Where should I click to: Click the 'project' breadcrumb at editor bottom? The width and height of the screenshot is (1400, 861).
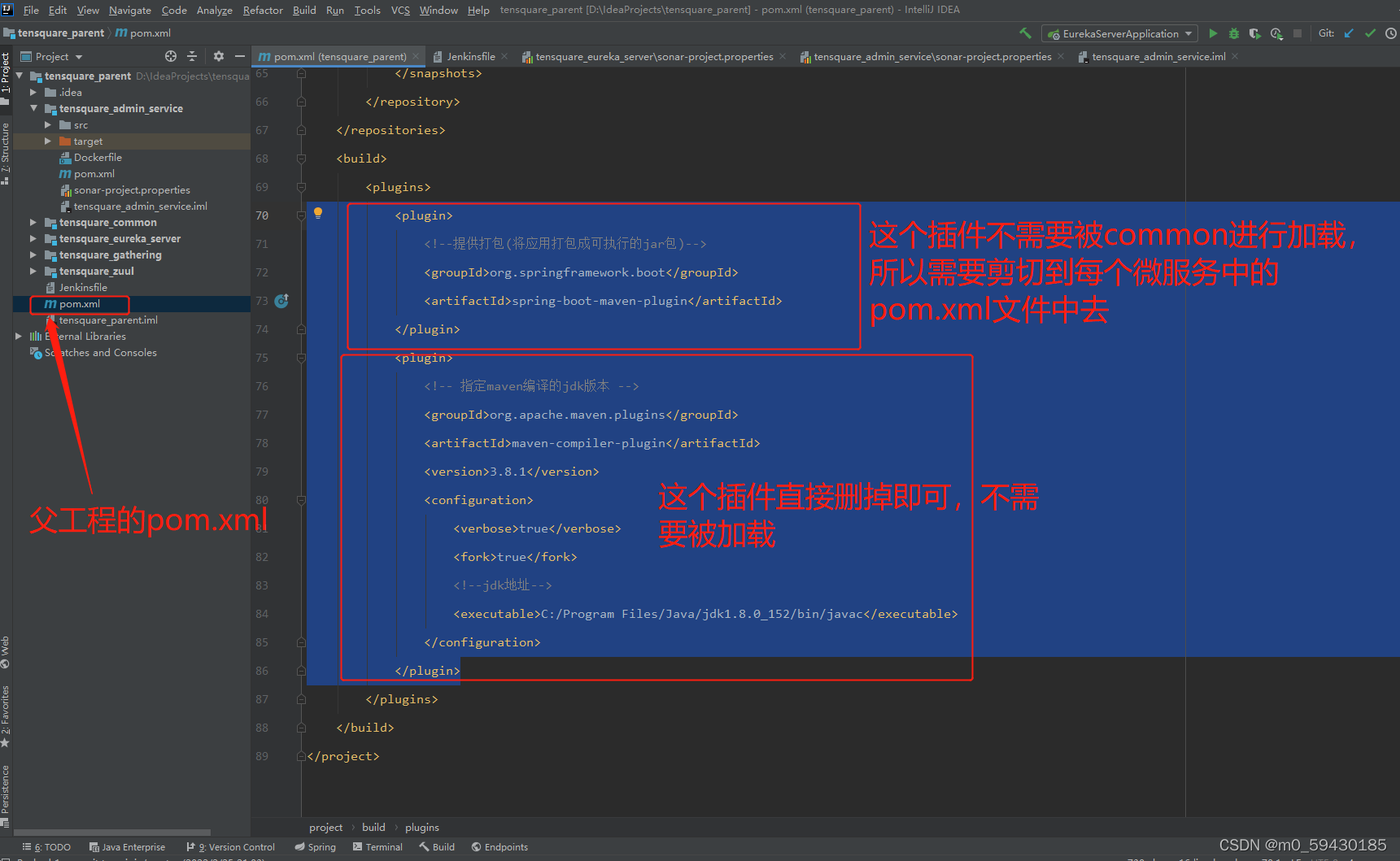(326, 827)
